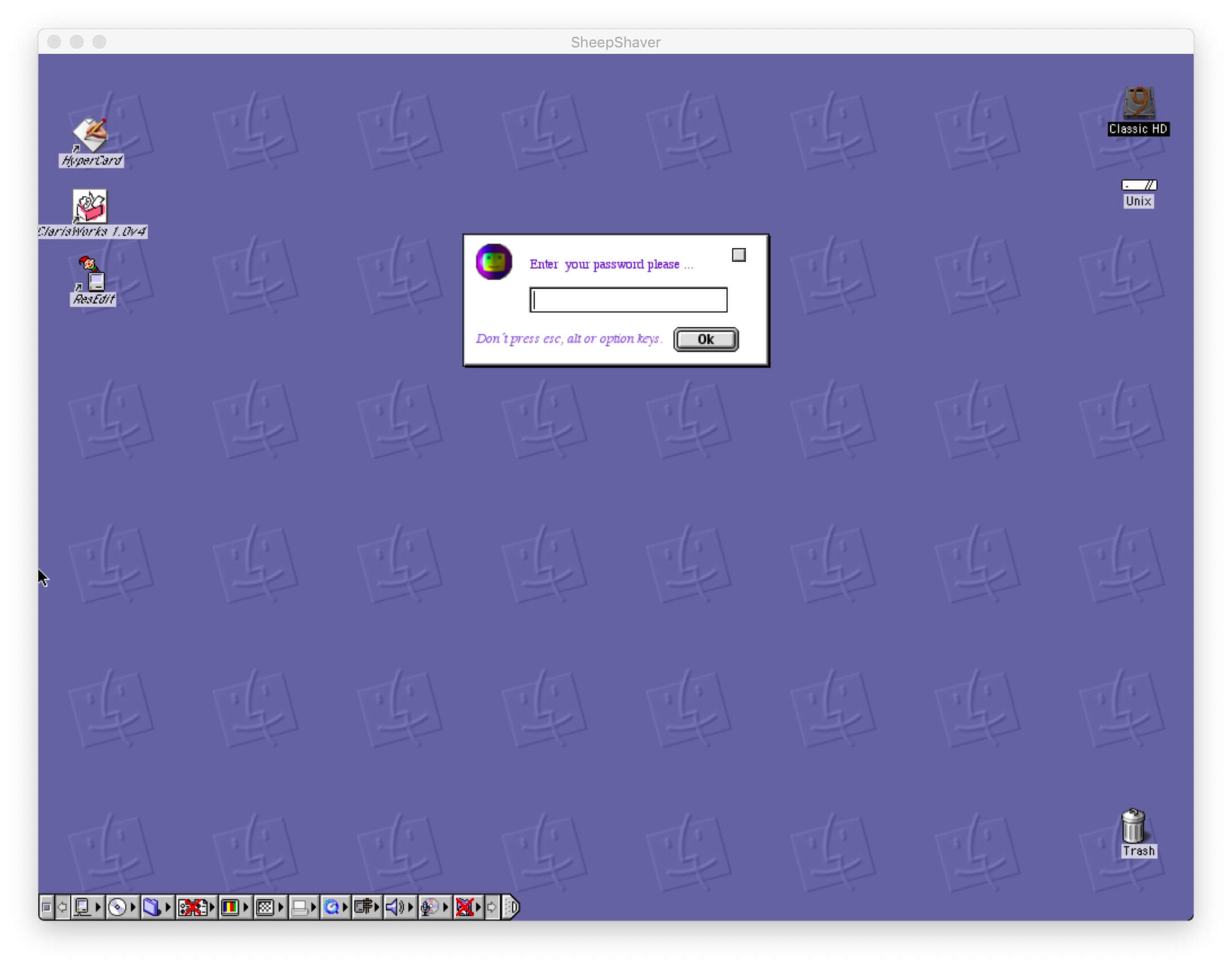Viewport: 1232px width, 968px height.
Task: Open the monitor resolution strip module
Action: (265, 907)
